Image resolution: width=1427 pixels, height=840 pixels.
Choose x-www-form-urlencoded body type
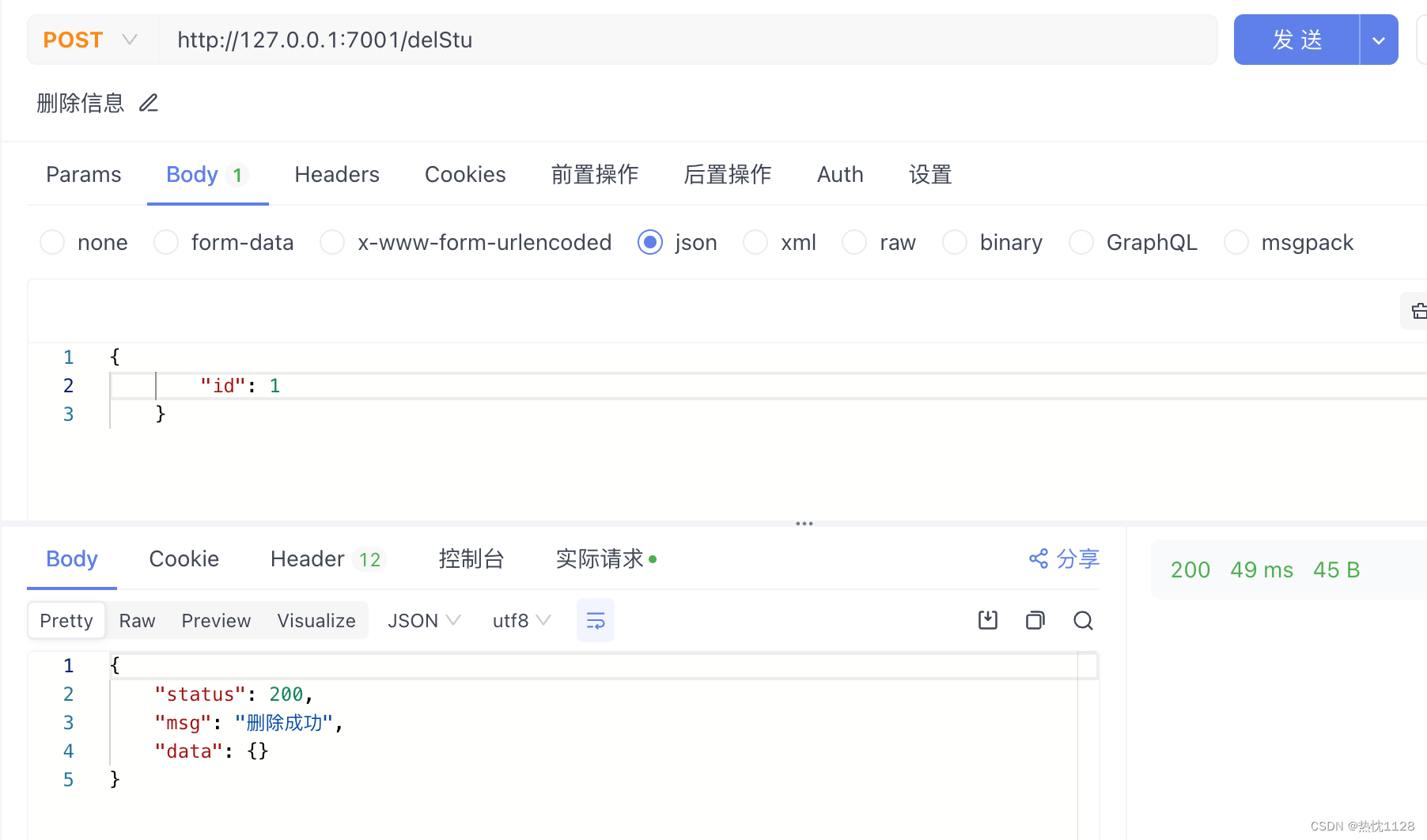pyautogui.click(x=332, y=242)
